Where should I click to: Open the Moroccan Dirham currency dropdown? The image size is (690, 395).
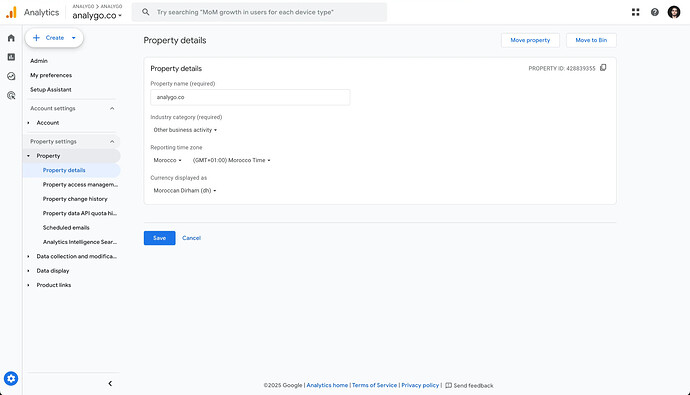coord(184,190)
